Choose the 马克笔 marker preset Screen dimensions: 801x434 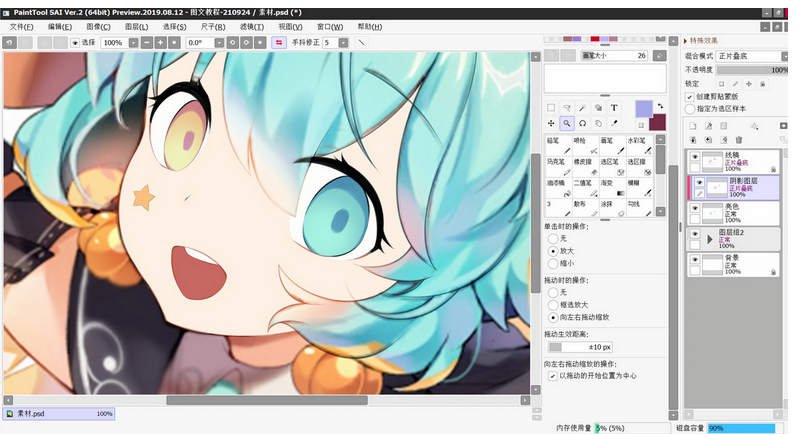click(558, 166)
